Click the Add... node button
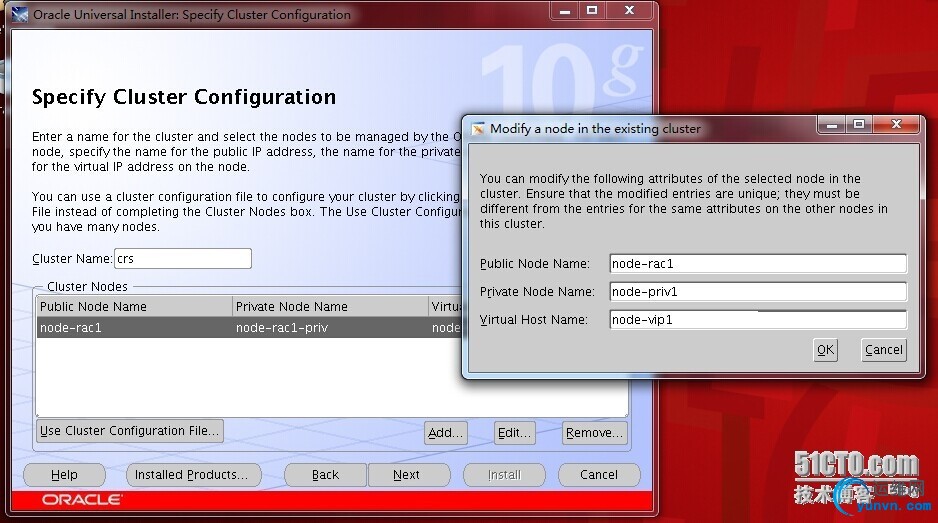The image size is (938, 523). (x=446, y=433)
